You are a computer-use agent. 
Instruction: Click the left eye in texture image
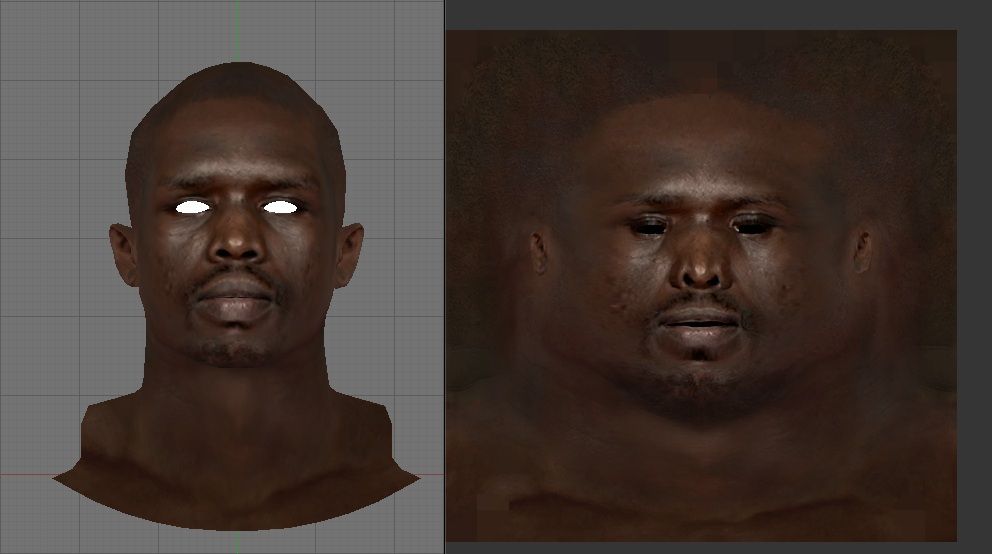coord(648,225)
